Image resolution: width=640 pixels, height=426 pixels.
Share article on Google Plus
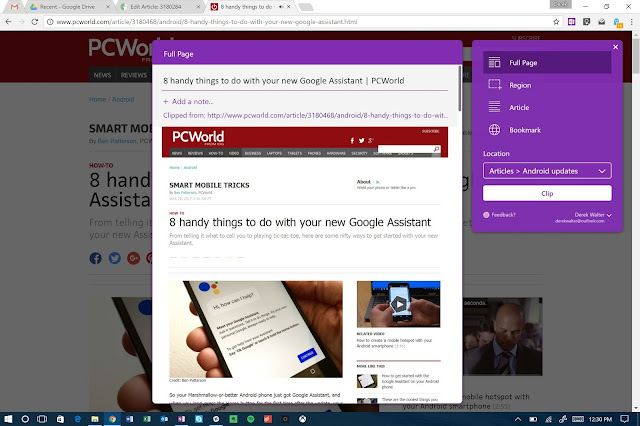pos(133,258)
